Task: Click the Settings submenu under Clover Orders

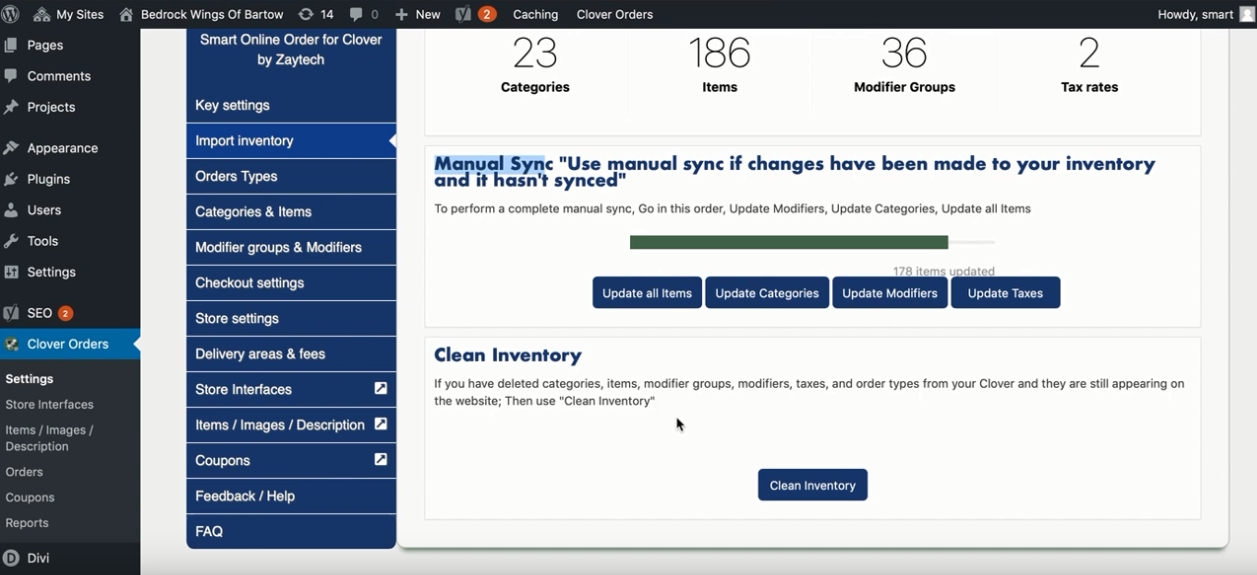Action: pos(30,379)
